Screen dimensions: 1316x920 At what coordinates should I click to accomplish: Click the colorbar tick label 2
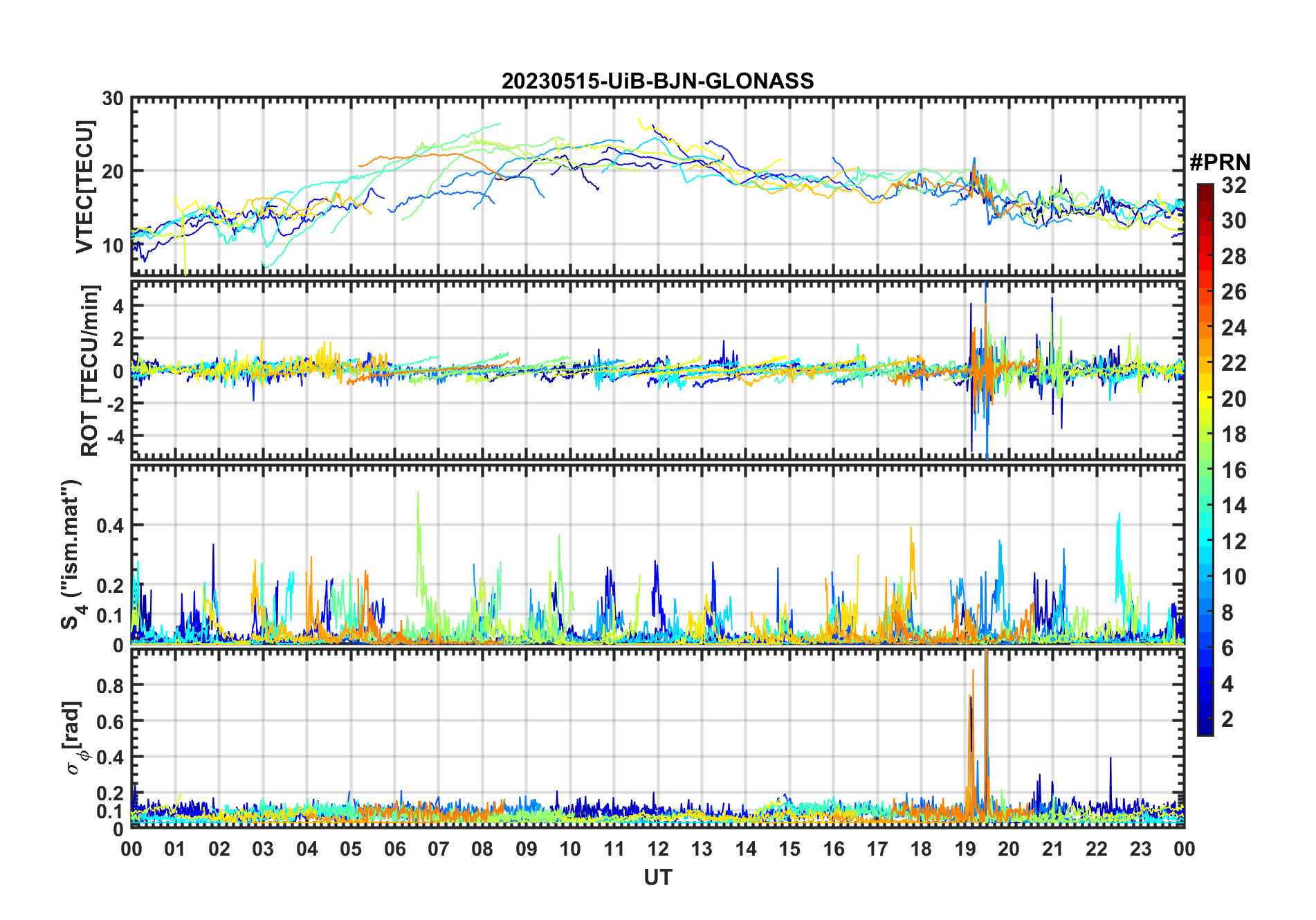[1227, 719]
